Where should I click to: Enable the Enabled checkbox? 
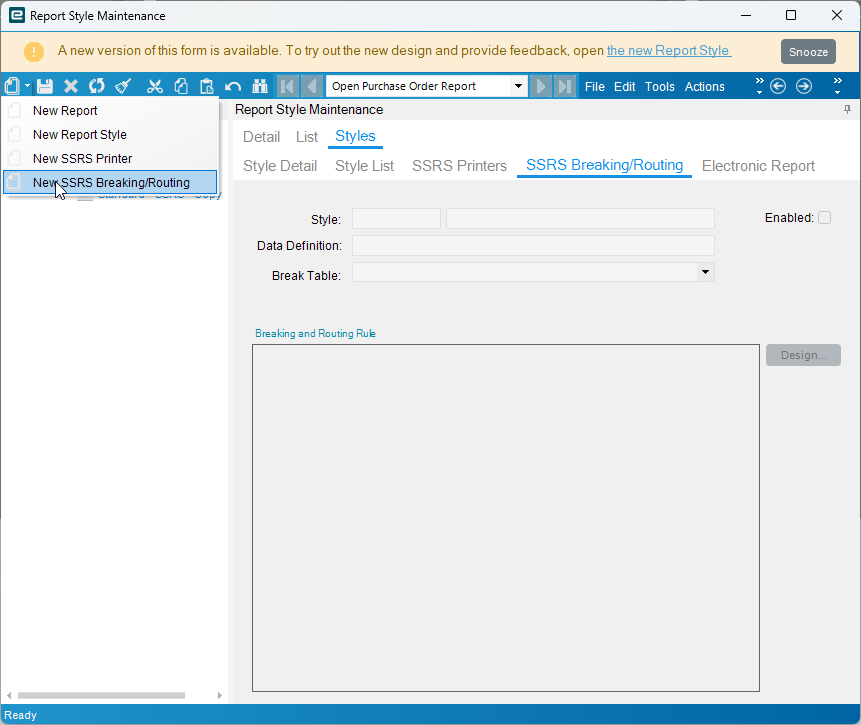[x=824, y=217]
